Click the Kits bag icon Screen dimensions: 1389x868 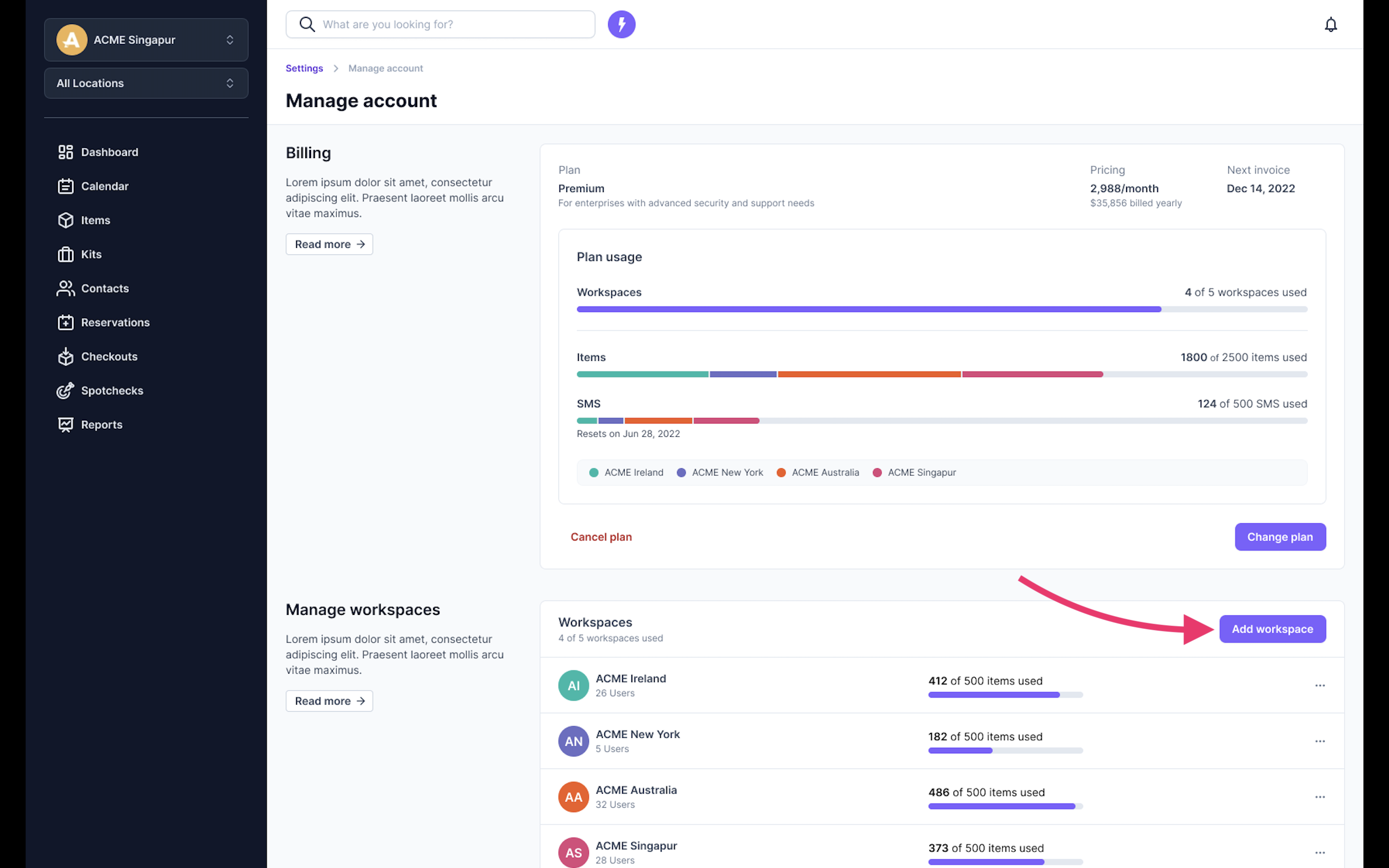[x=66, y=254]
